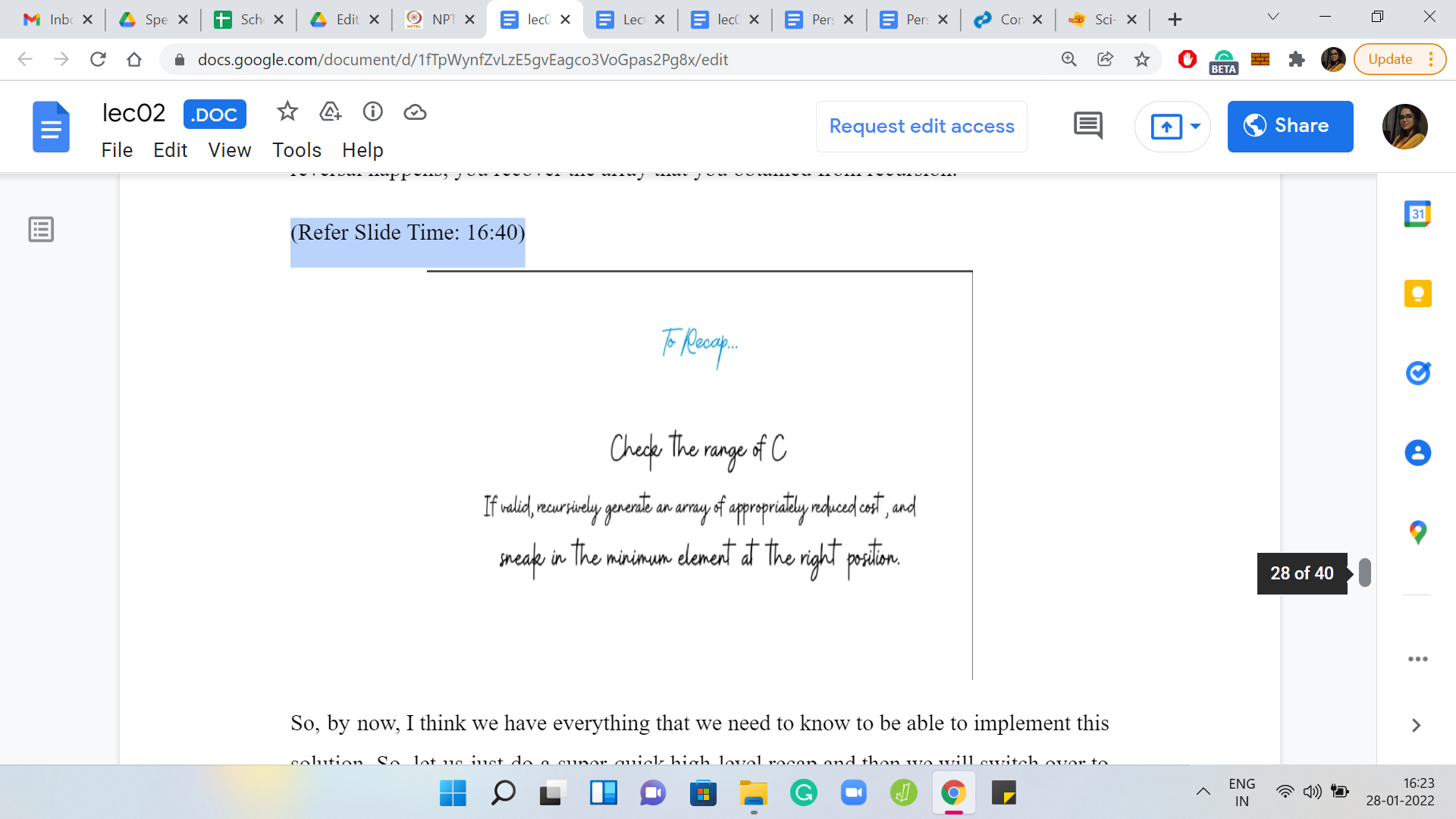This screenshot has width=1456, height=819.
Task: Bookmark this page star icon
Action: pyautogui.click(x=1141, y=59)
